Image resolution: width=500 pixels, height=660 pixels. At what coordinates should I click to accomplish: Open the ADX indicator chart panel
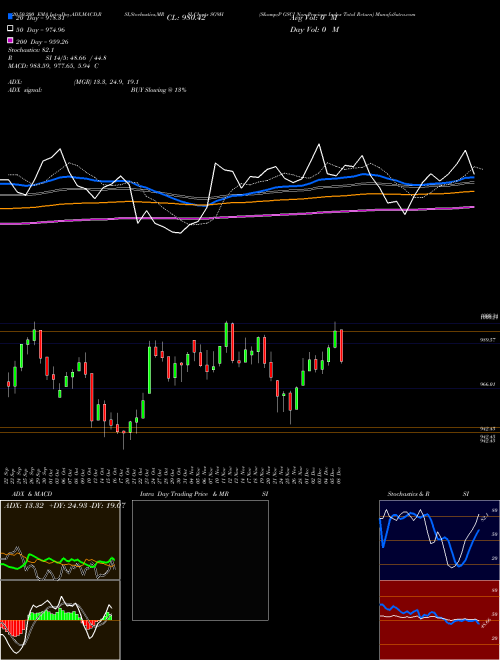[60, 540]
